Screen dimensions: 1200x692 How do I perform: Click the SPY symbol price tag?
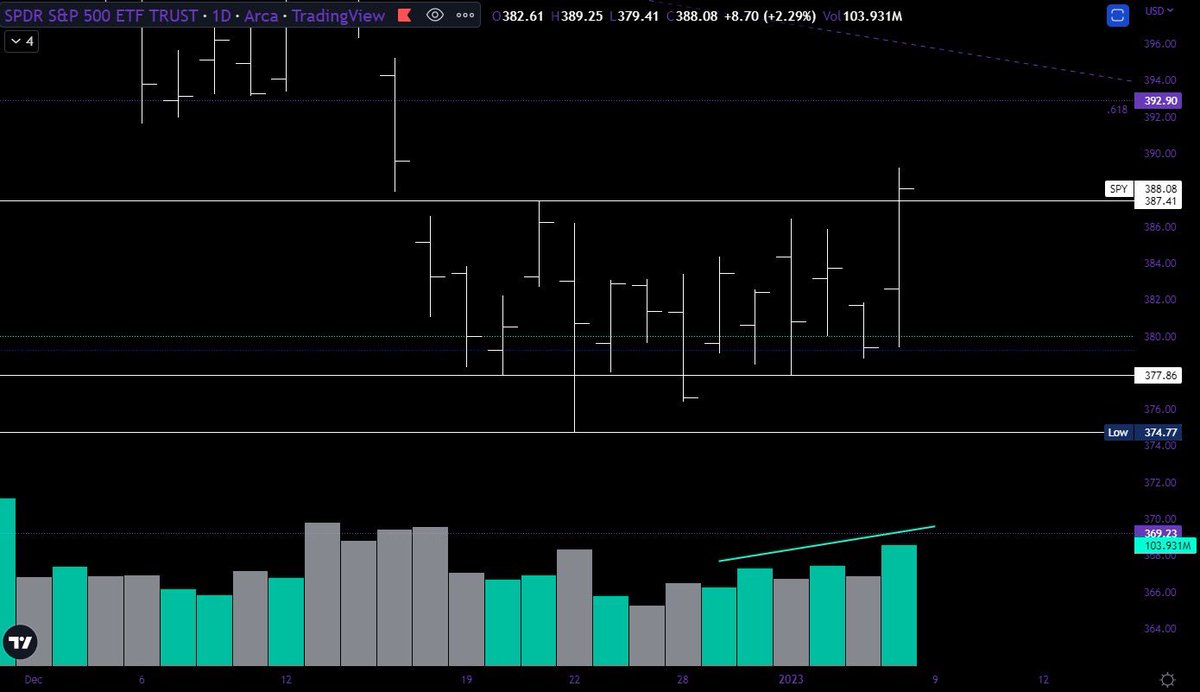click(x=1118, y=188)
